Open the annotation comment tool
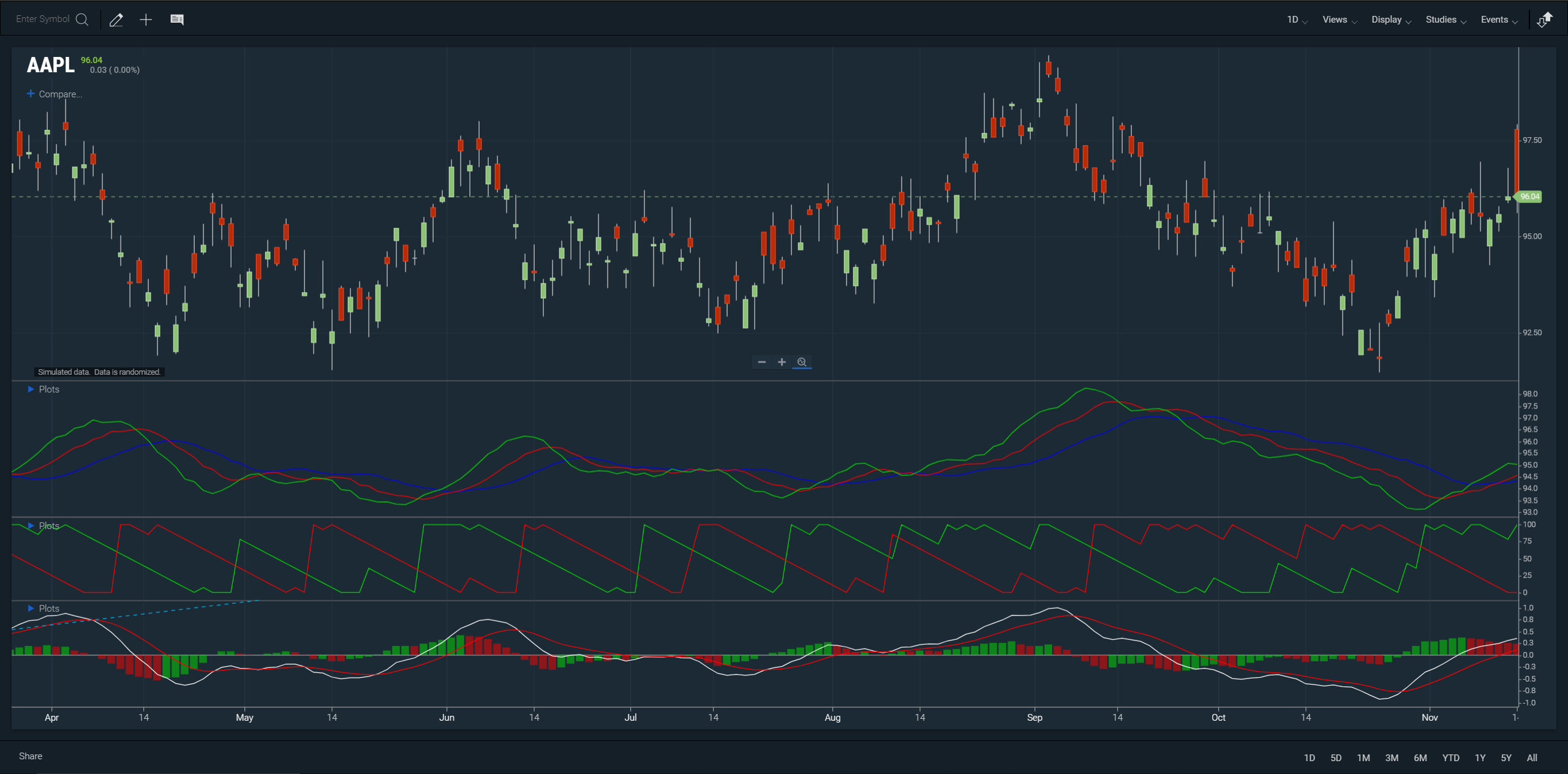Viewport: 1568px width, 774px height. (177, 20)
